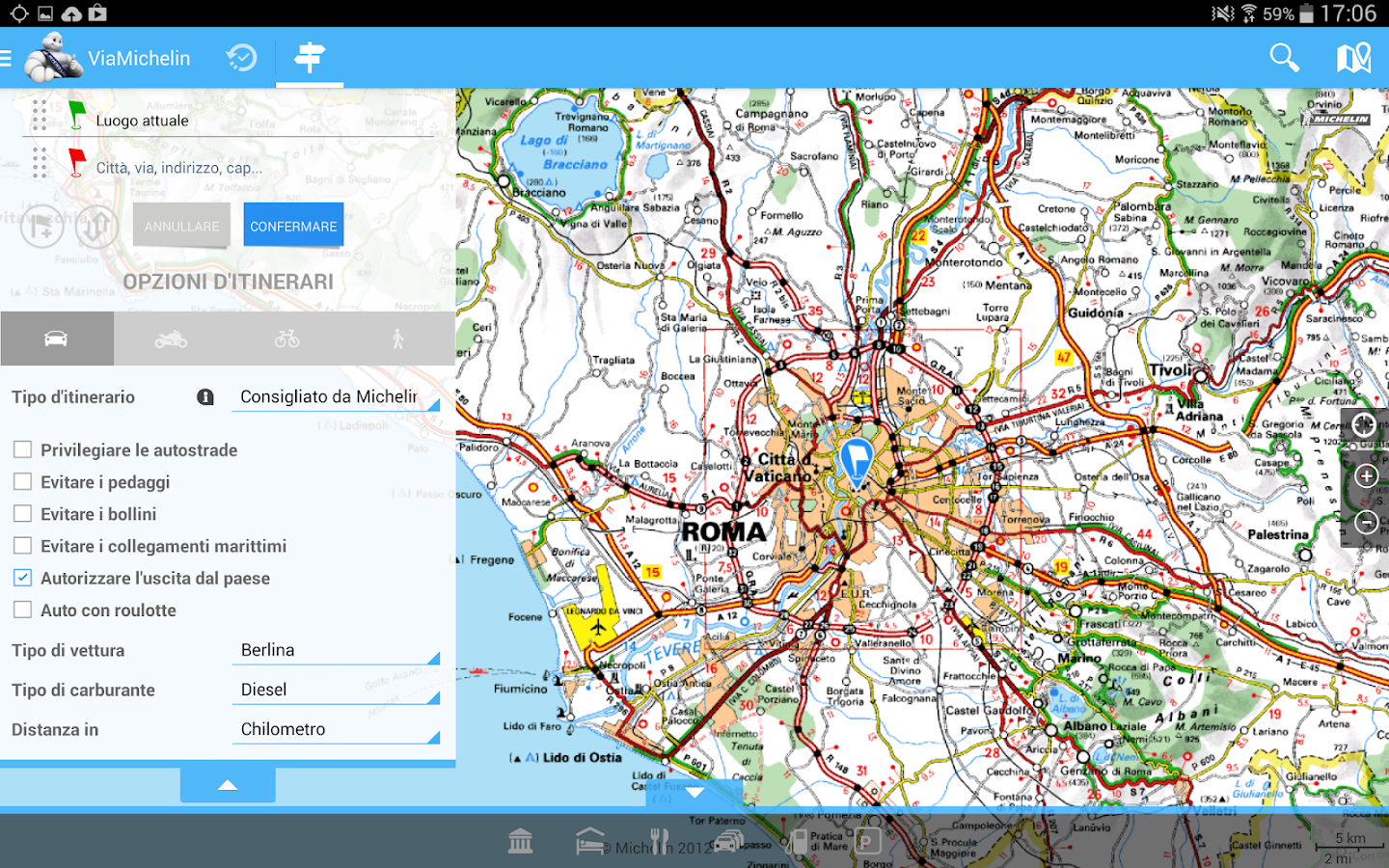This screenshot has width=1389, height=868.
Task: Collapse the options panel with up arrow
Action: (228, 785)
